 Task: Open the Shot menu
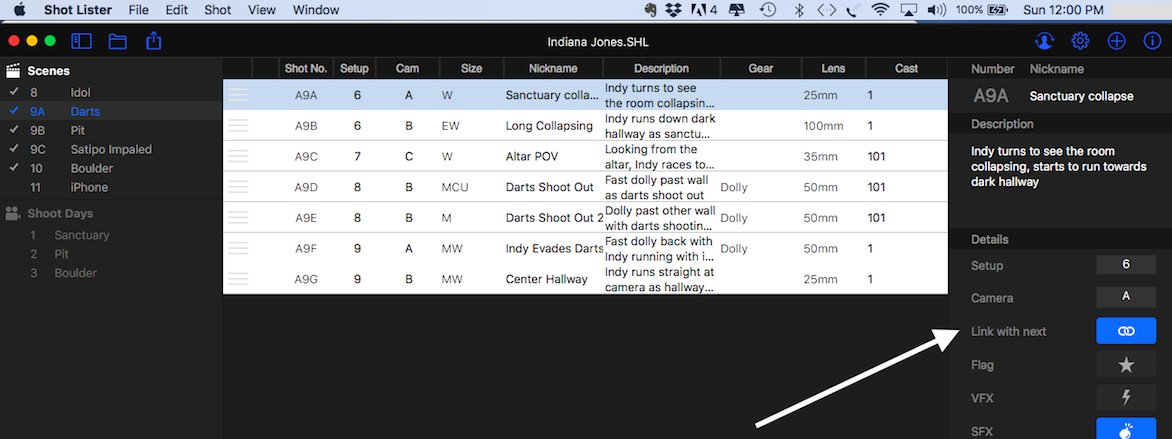tap(218, 10)
